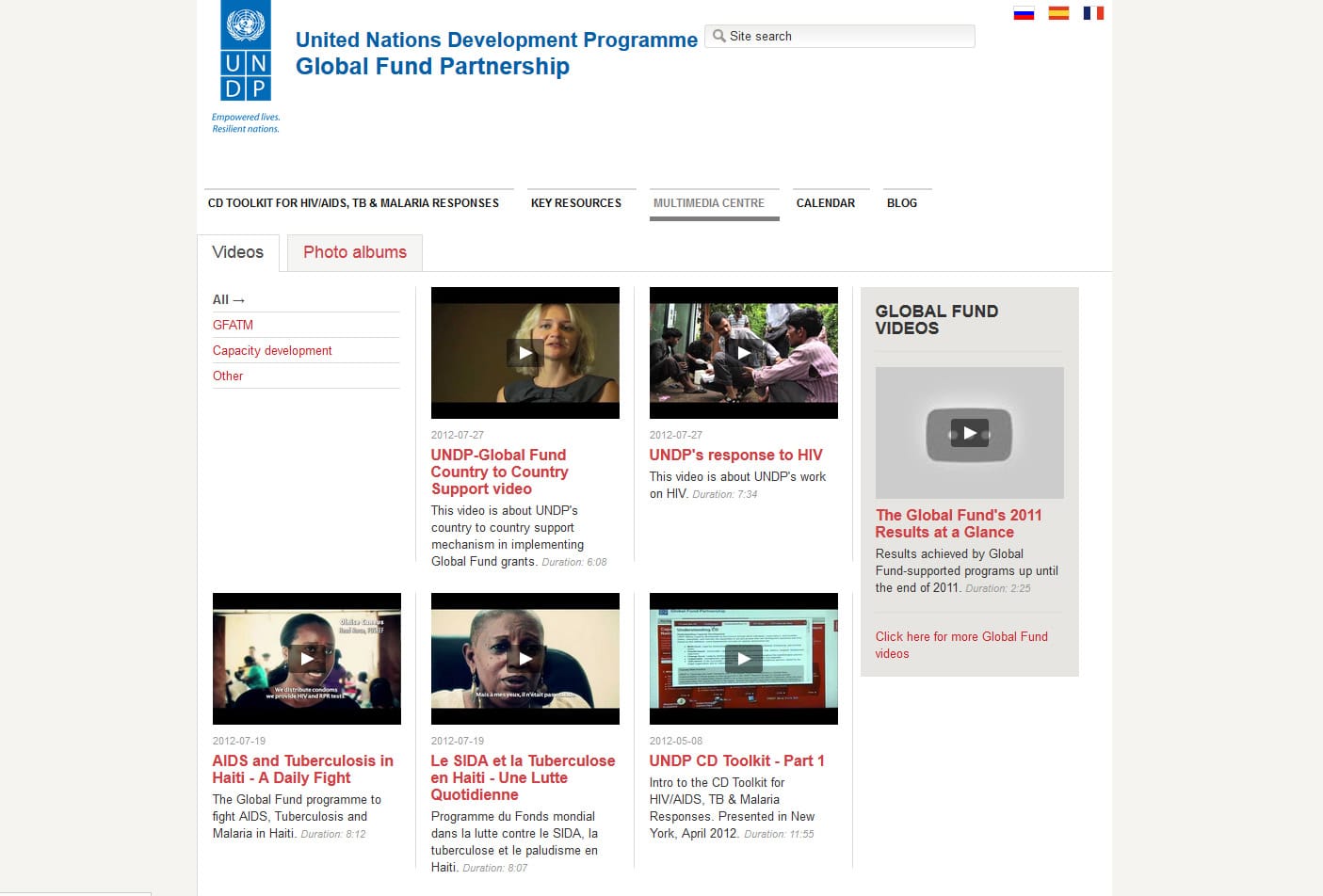The height and width of the screenshot is (896, 1323).
Task: Switch site language to French flag
Action: (x=1093, y=13)
